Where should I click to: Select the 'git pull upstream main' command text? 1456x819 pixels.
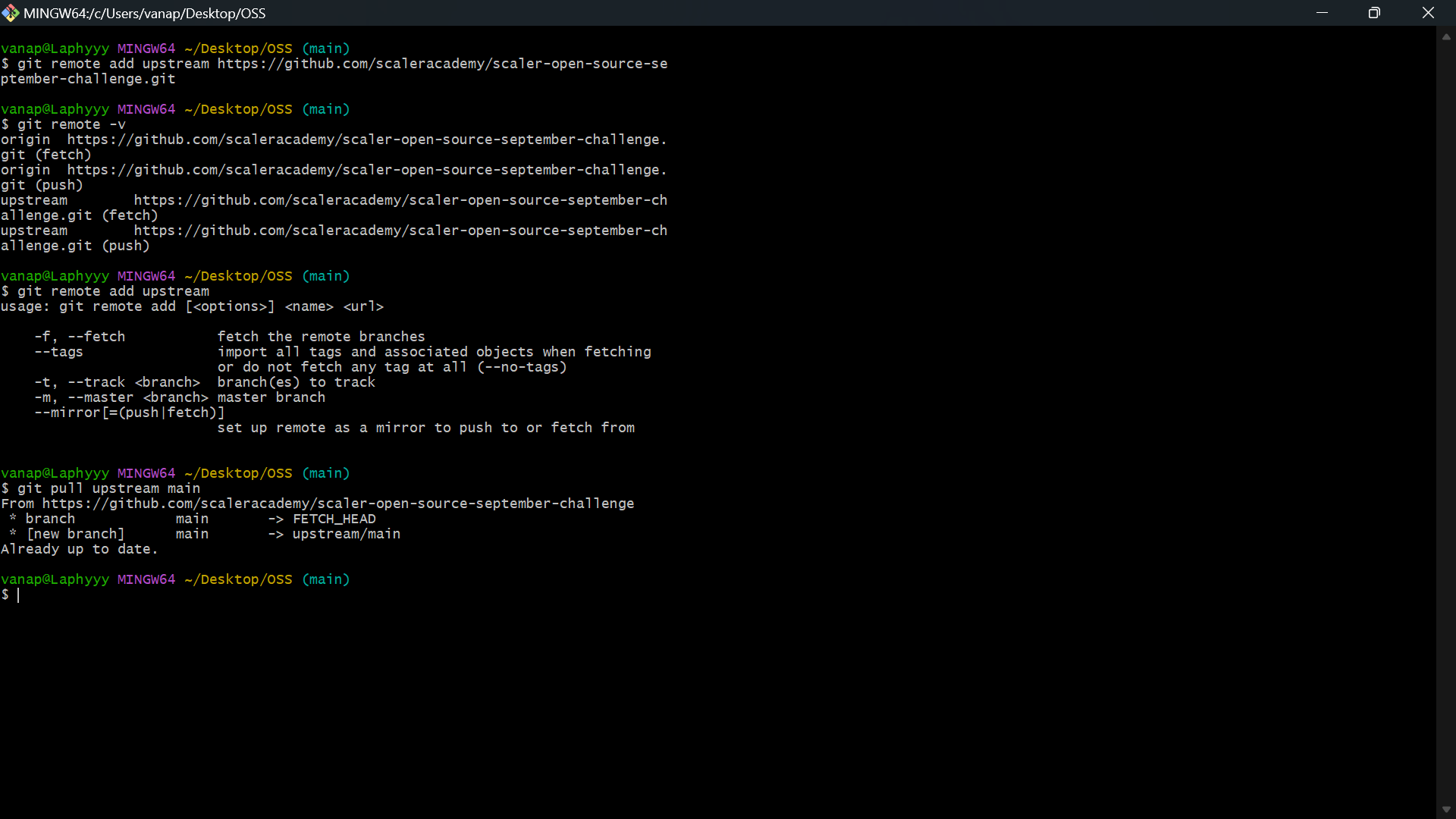coord(110,488)
